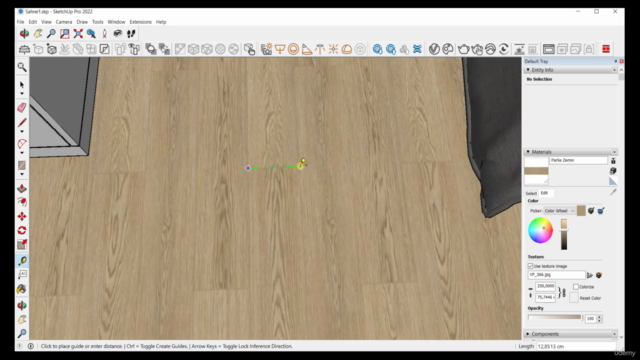
Task: Click the texture width field 250,0000
Action: click(546, 286)
